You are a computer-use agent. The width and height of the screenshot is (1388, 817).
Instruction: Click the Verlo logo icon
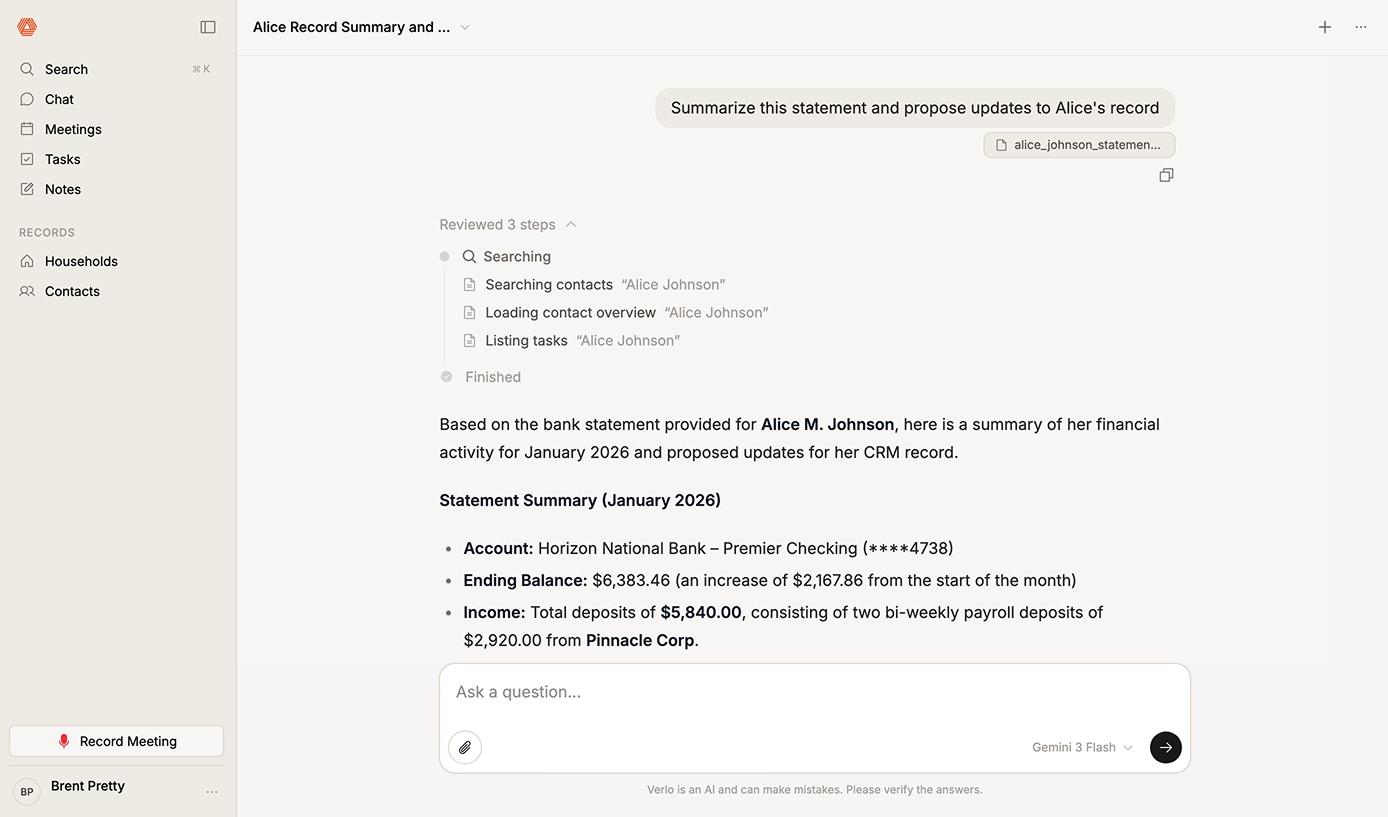pos(27,27)
